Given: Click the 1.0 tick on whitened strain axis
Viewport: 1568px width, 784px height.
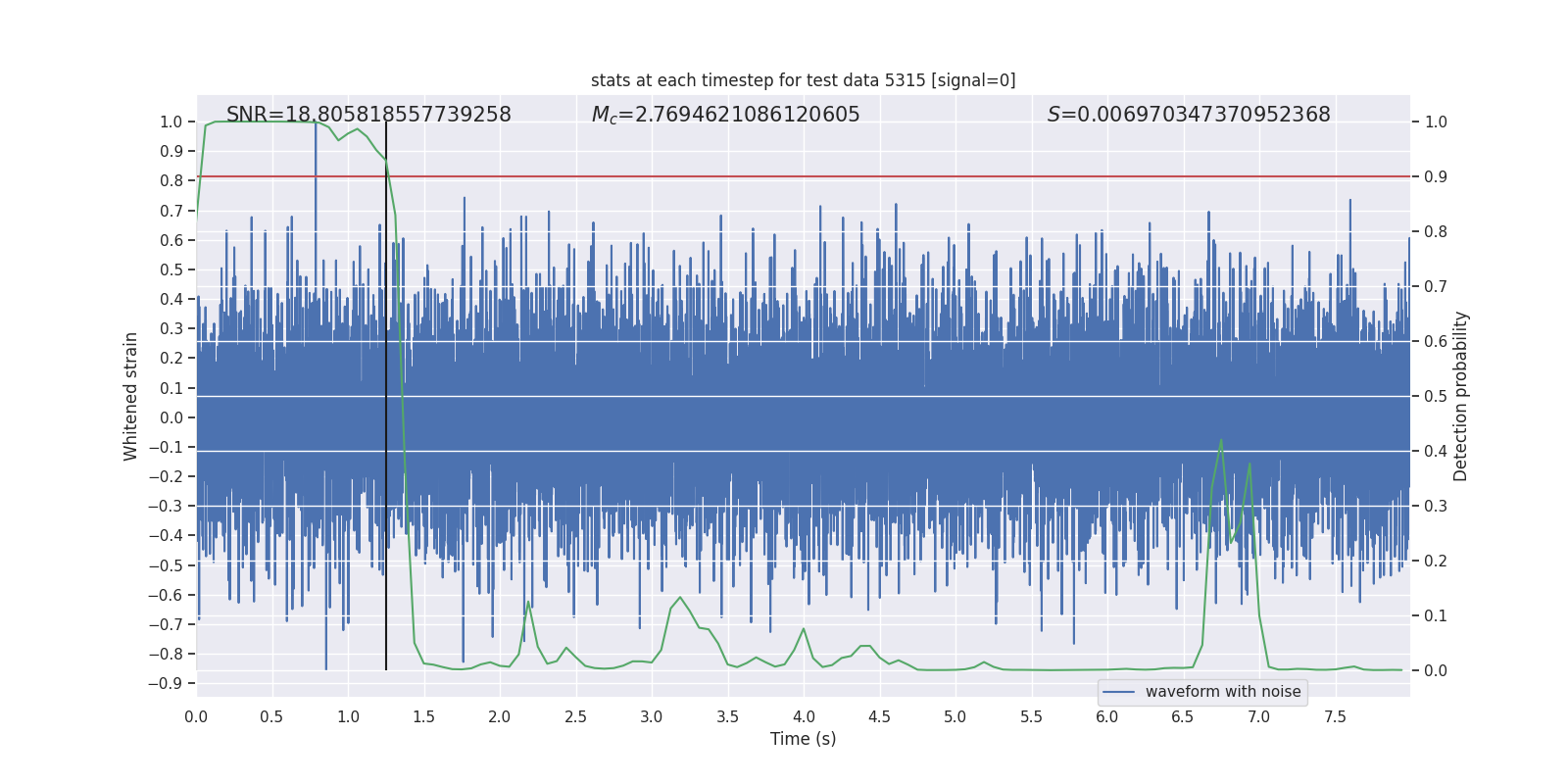Looking at the screenshot, I should (171, 122).
